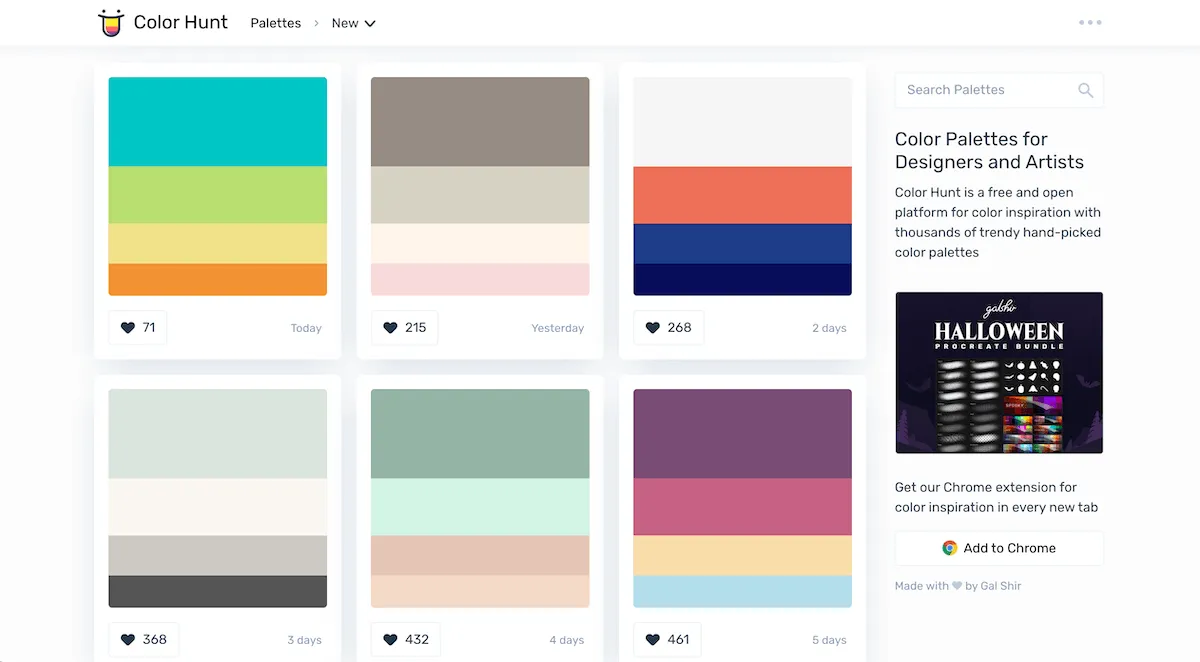This screenshot has width=1200, height=662.
Task: Click the search magnifier icon
Action: [x=1085, y=90]
